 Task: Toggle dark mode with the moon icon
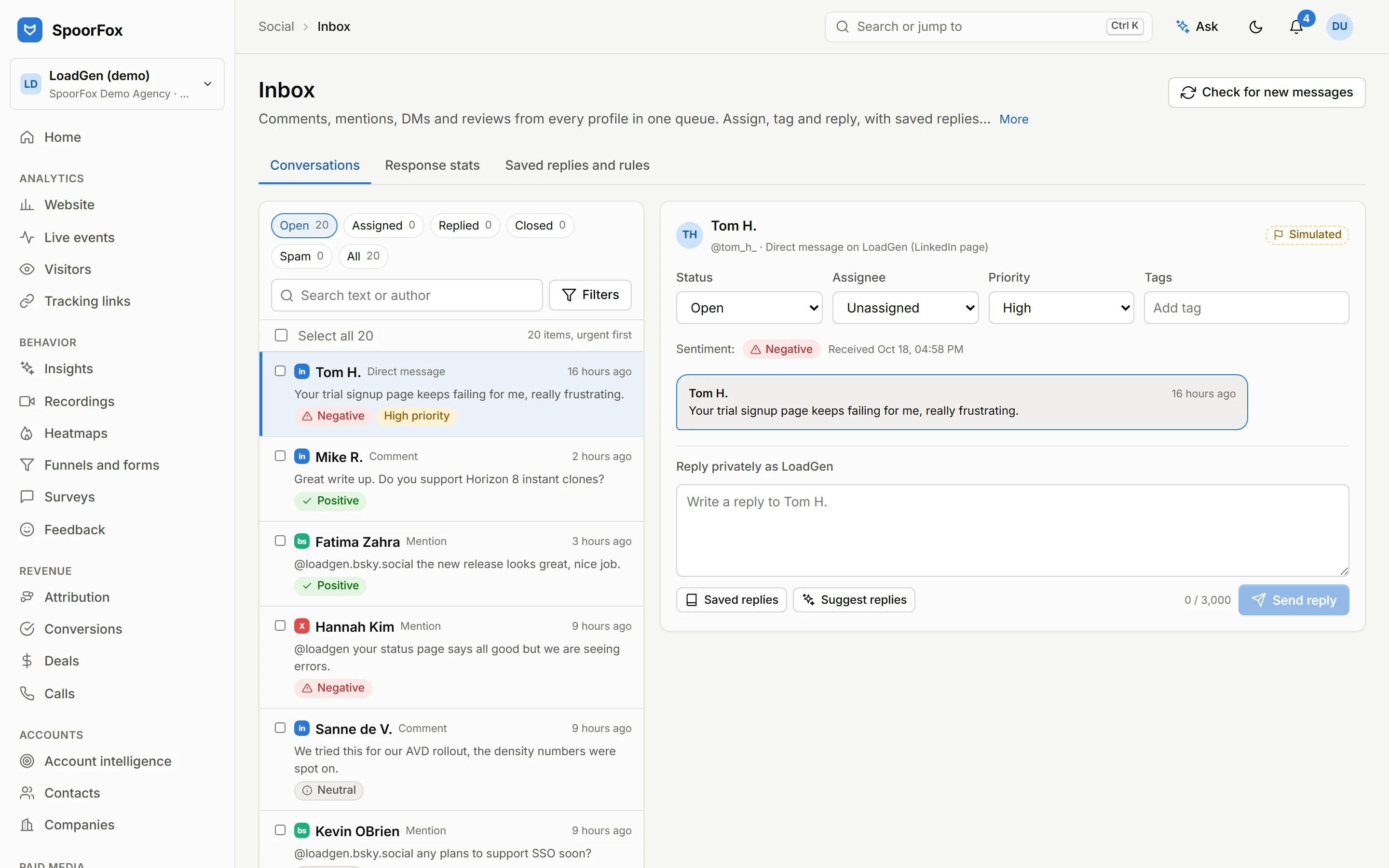(1256, 27)
